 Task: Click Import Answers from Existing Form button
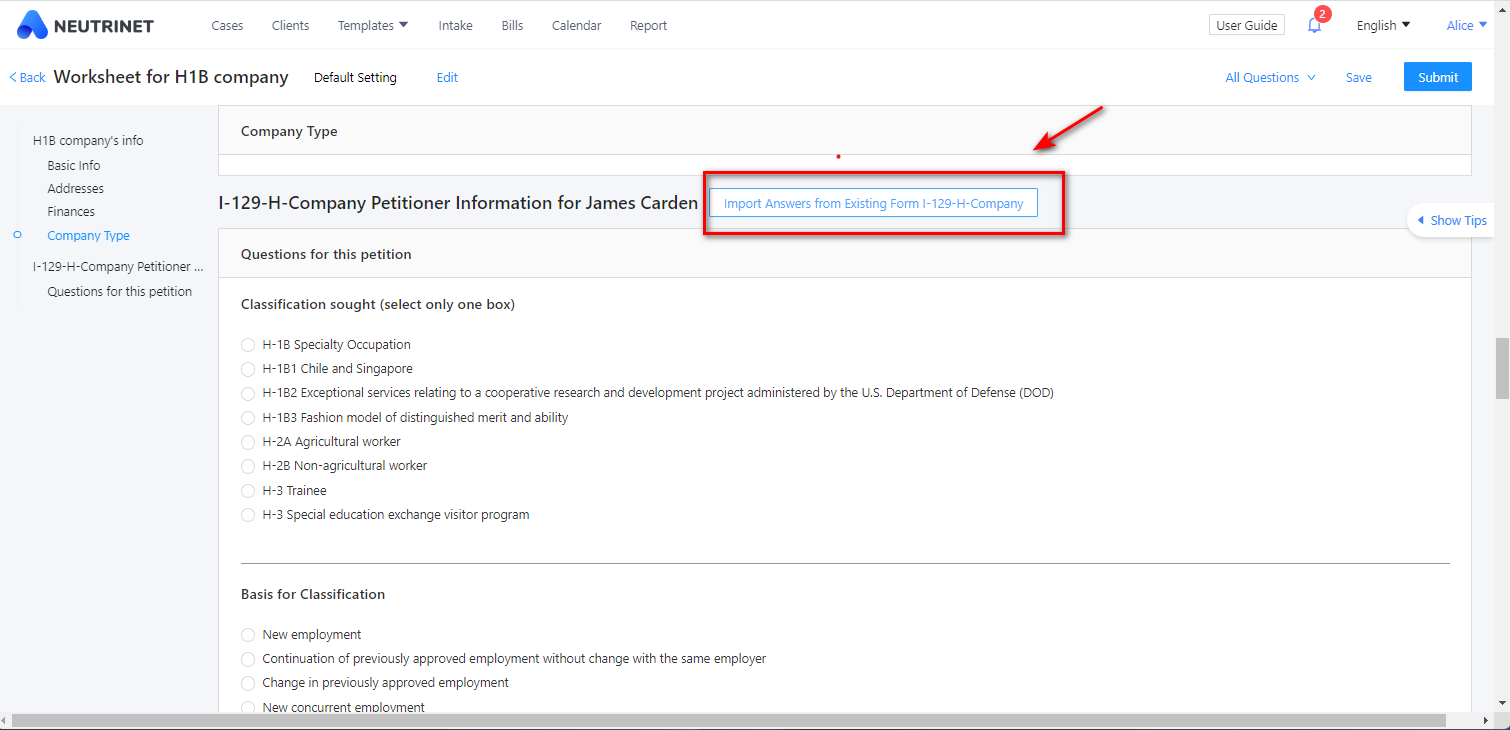click(873, 203)
